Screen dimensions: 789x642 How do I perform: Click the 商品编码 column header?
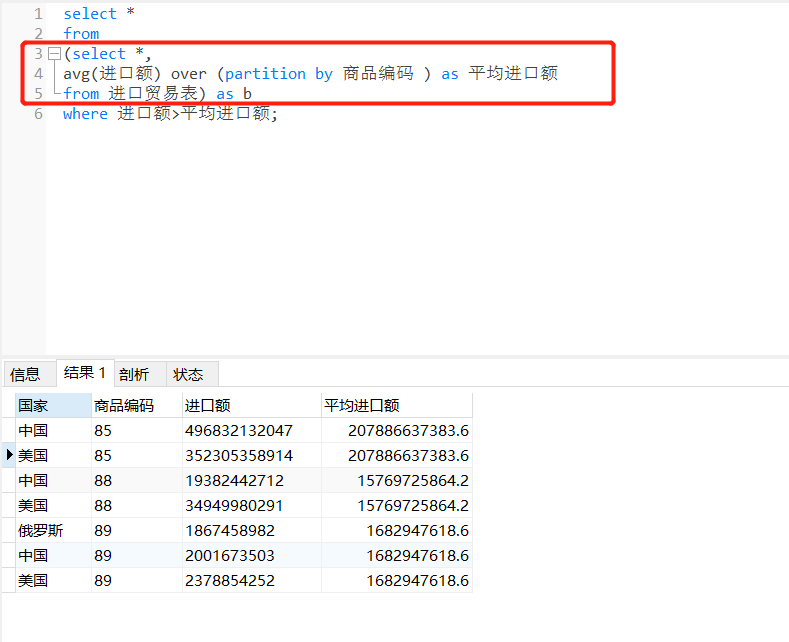(136, 406)
